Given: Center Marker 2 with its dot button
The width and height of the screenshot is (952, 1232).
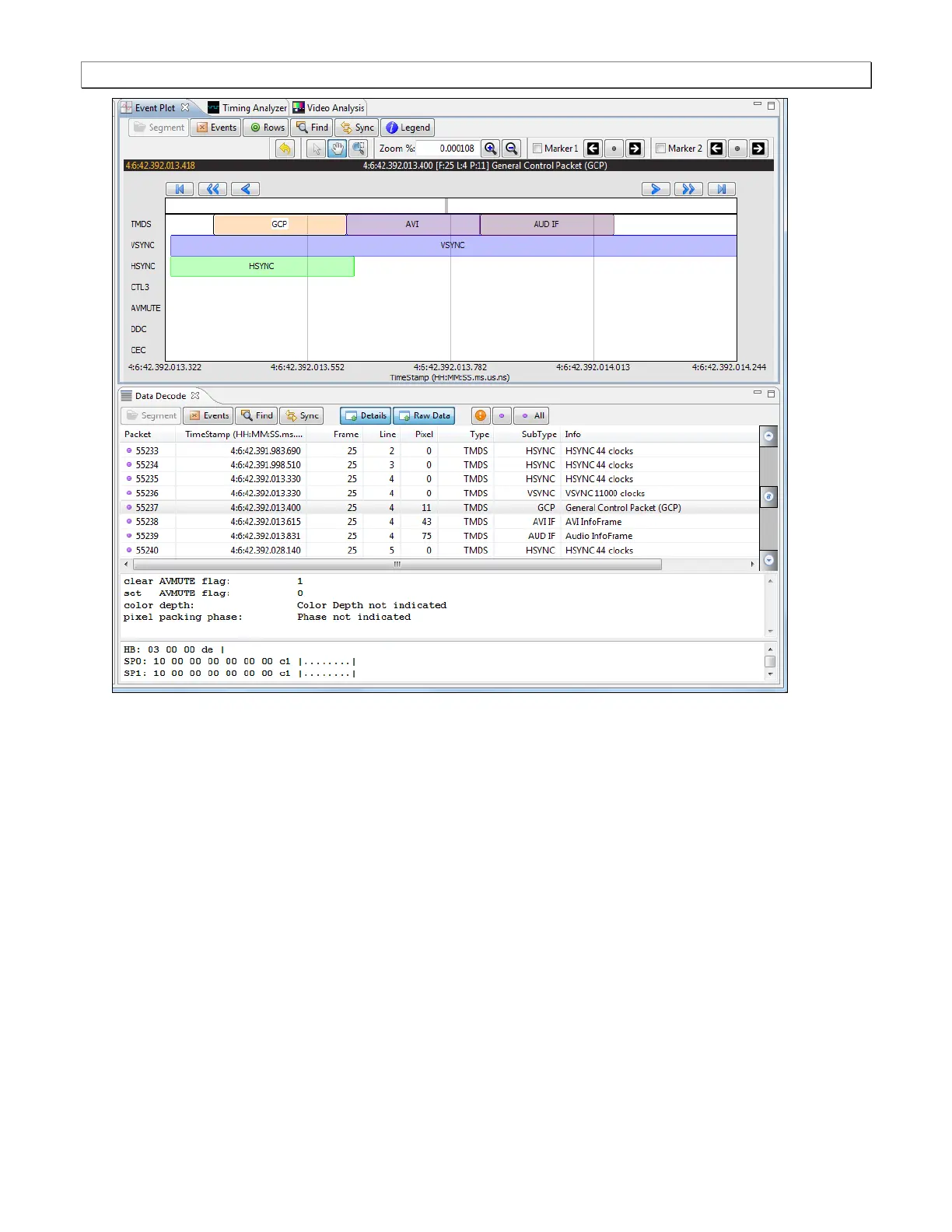Looking at the screenshot, I should click(x=737, y=149).
